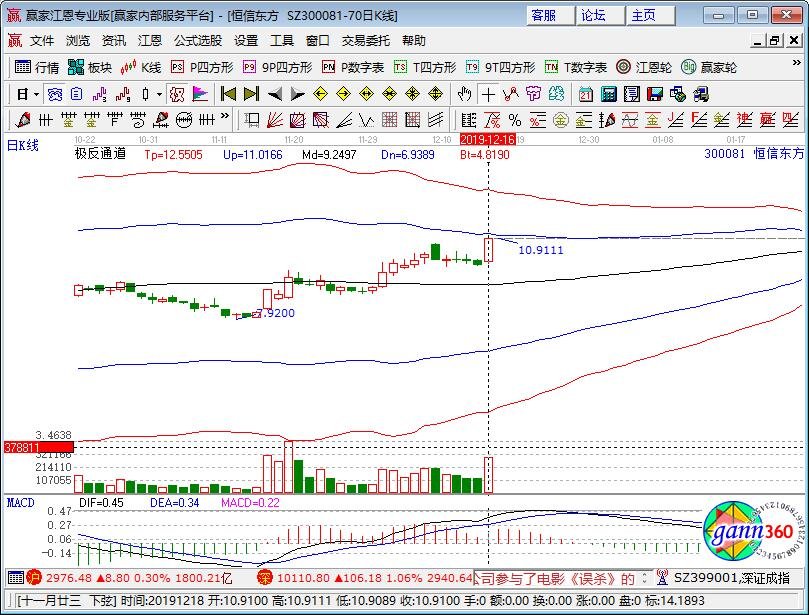Image resolution: width=809 pixels, height=615 pixels.
Task: Click the 主页 button
Action: [x=651, y=15]
